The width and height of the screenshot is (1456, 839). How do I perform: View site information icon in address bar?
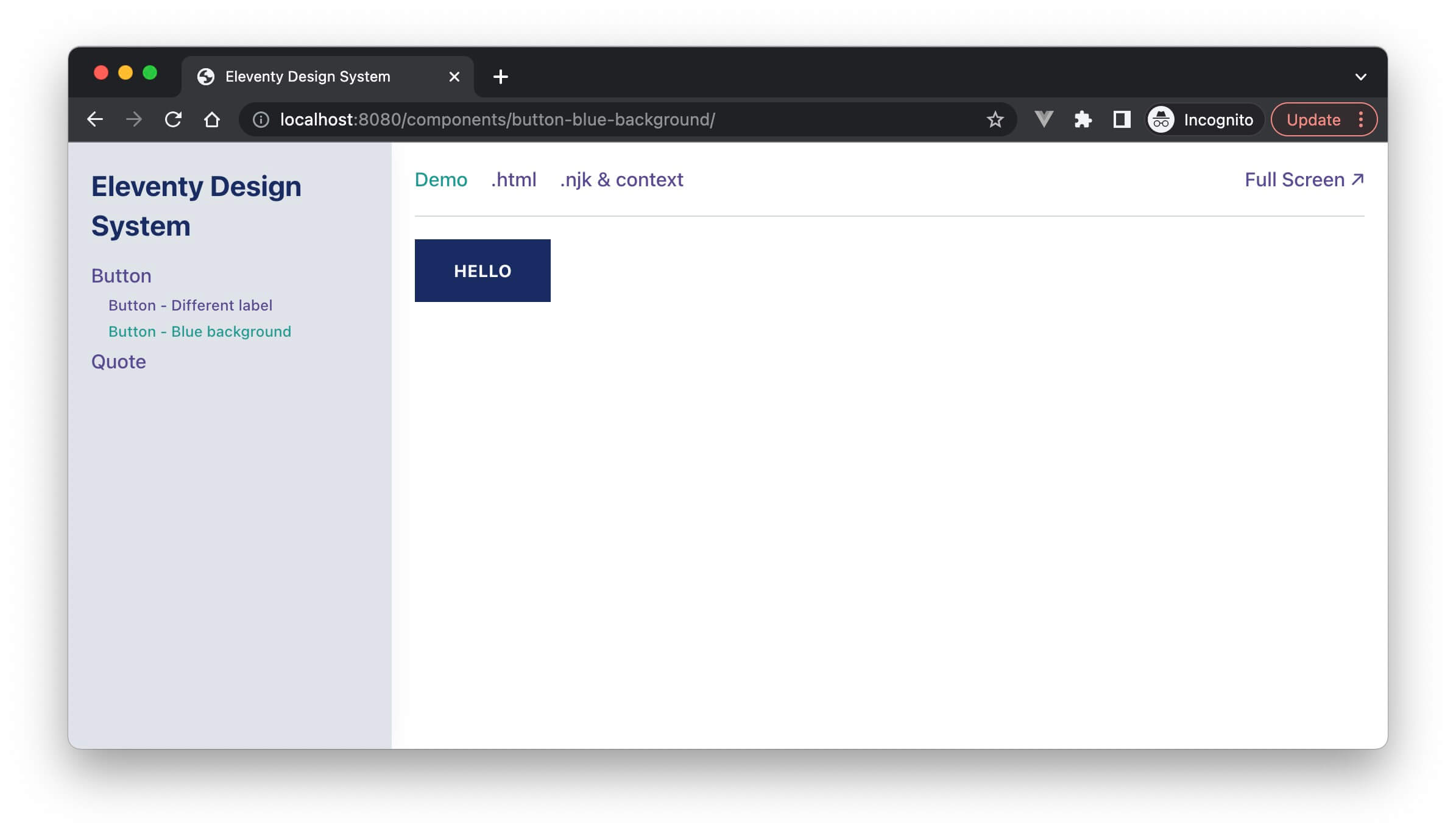point(261,119)
